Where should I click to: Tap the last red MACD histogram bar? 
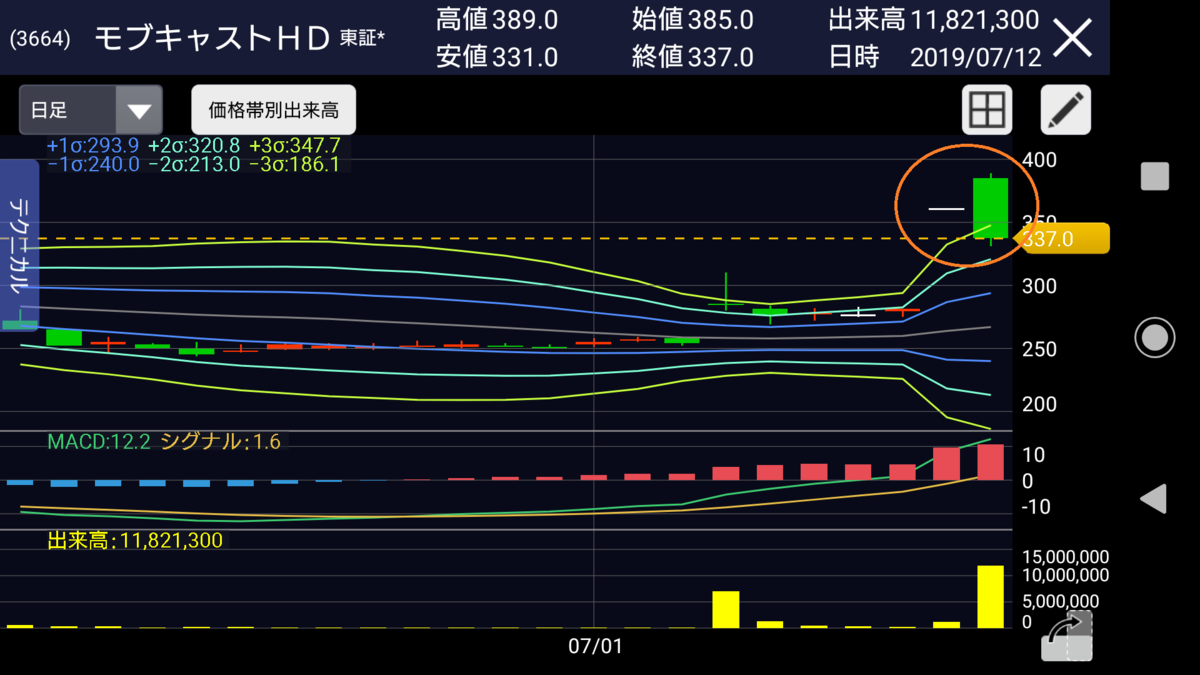click(x=990, y=462)
